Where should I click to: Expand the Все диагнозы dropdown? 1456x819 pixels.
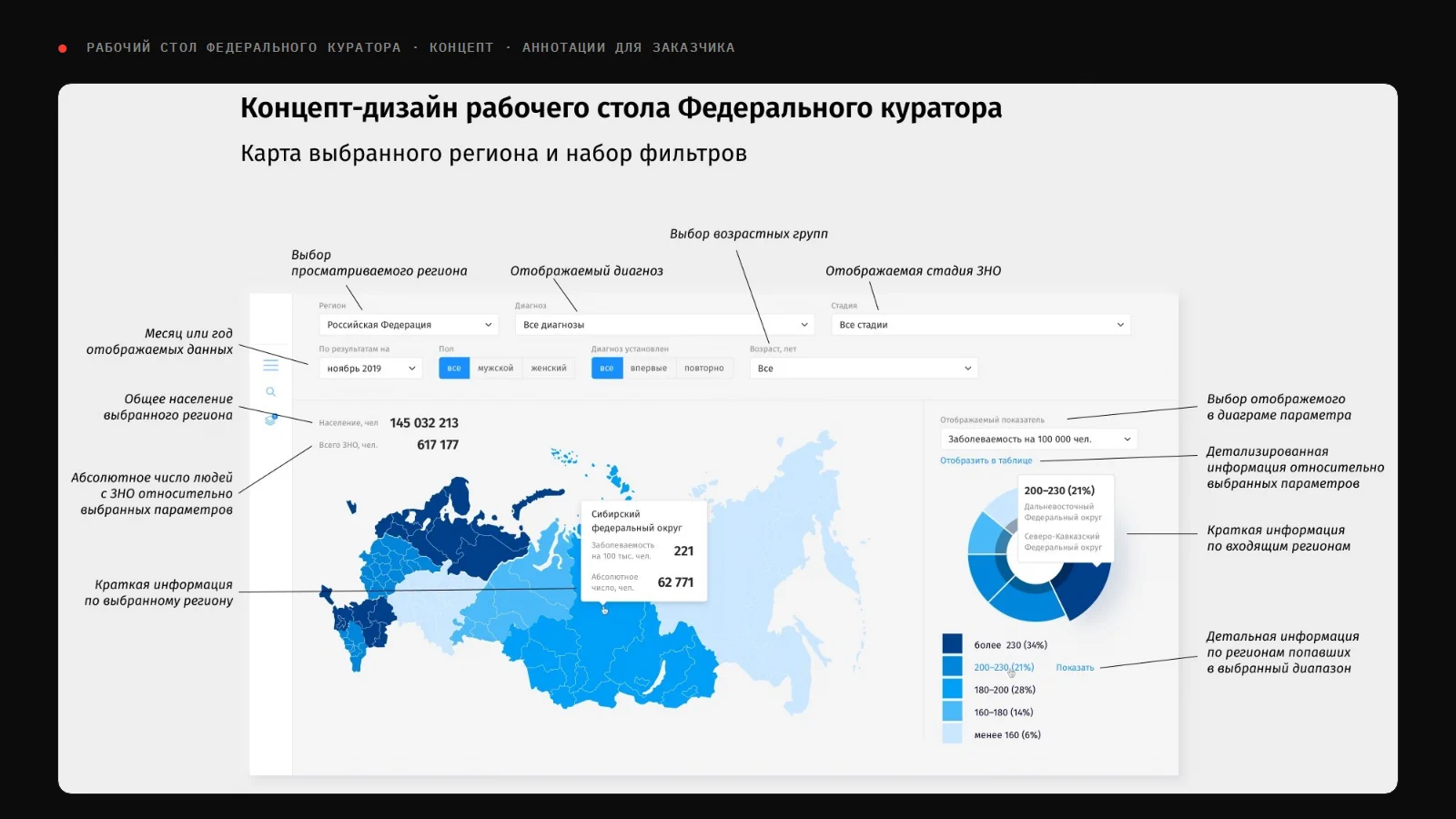click(664, 325)
